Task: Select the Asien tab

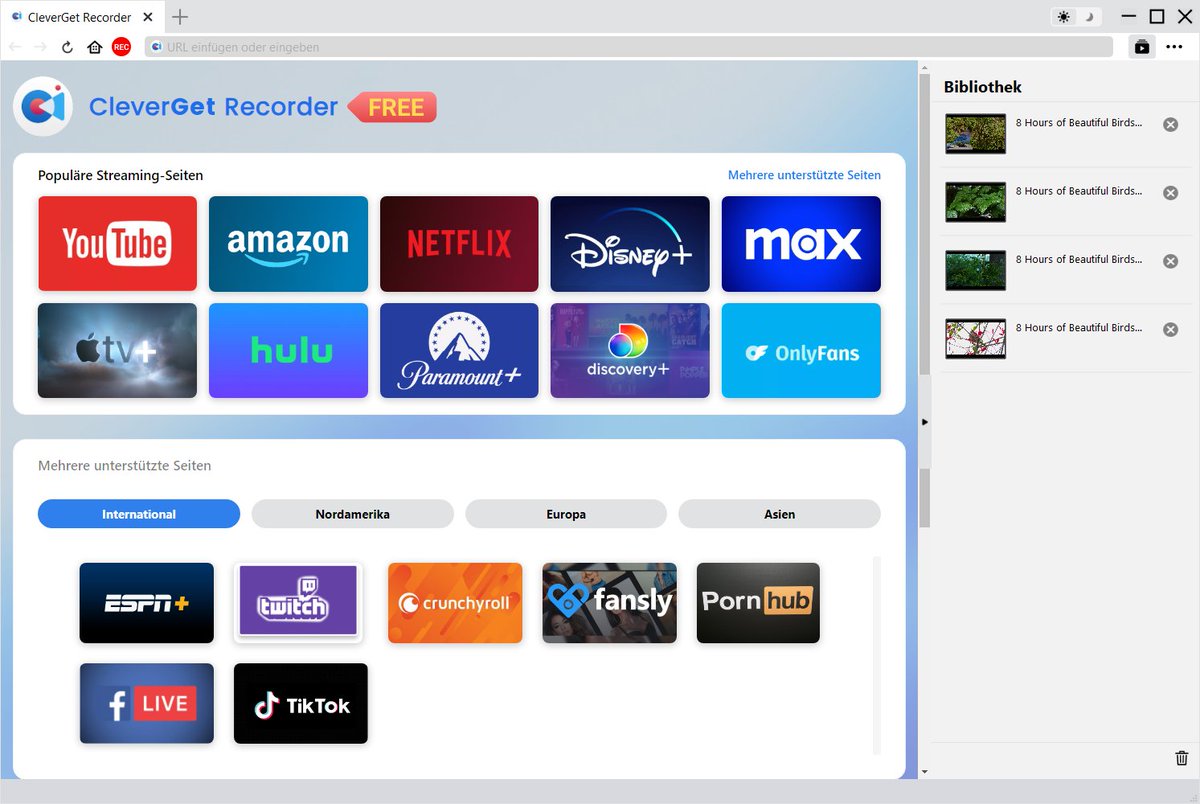Action: (x=780, y=514)
